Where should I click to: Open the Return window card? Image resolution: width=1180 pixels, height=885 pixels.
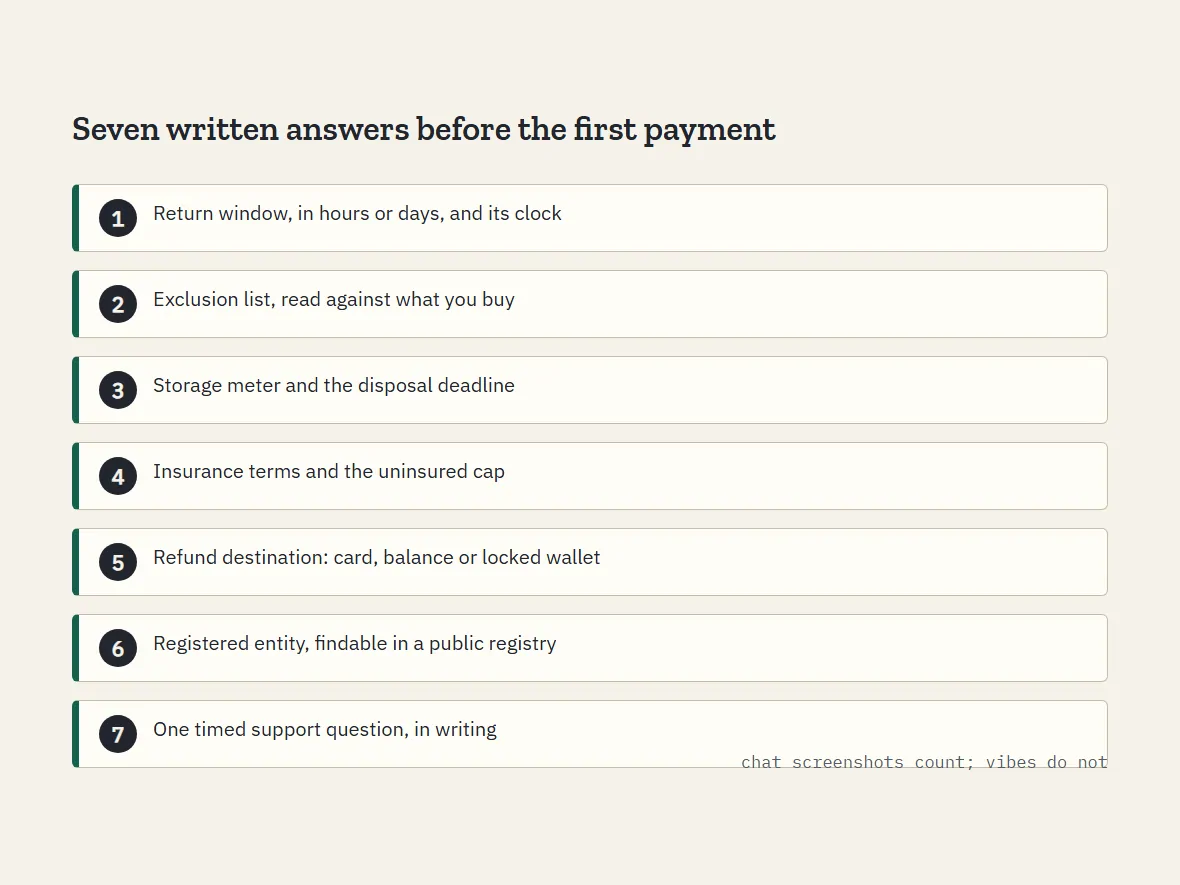[590, 218]
